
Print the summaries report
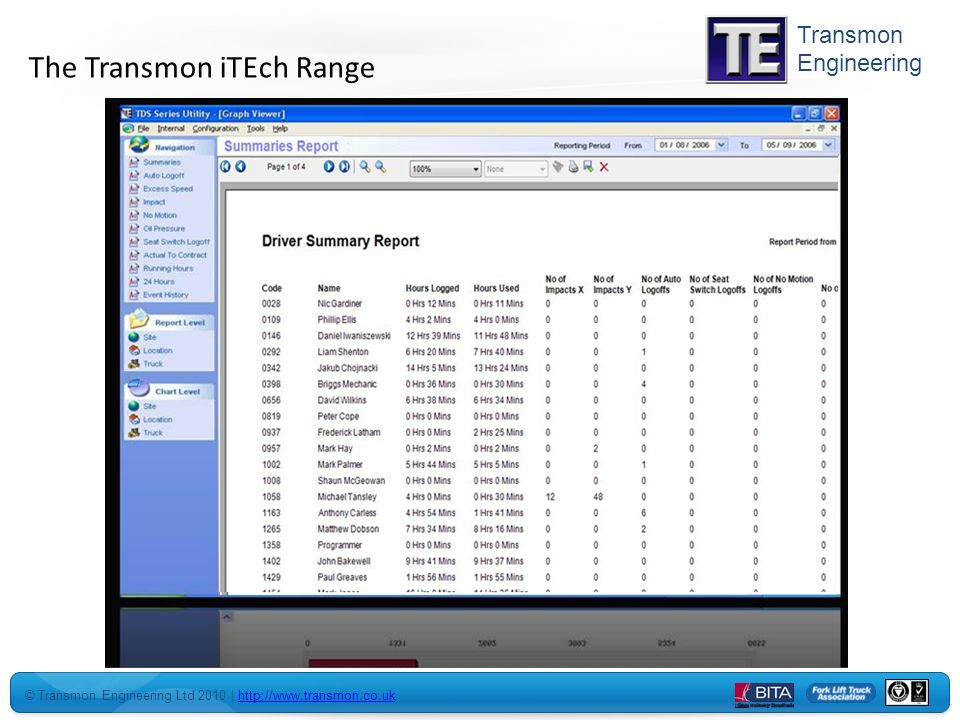click(x=573, y=167)
